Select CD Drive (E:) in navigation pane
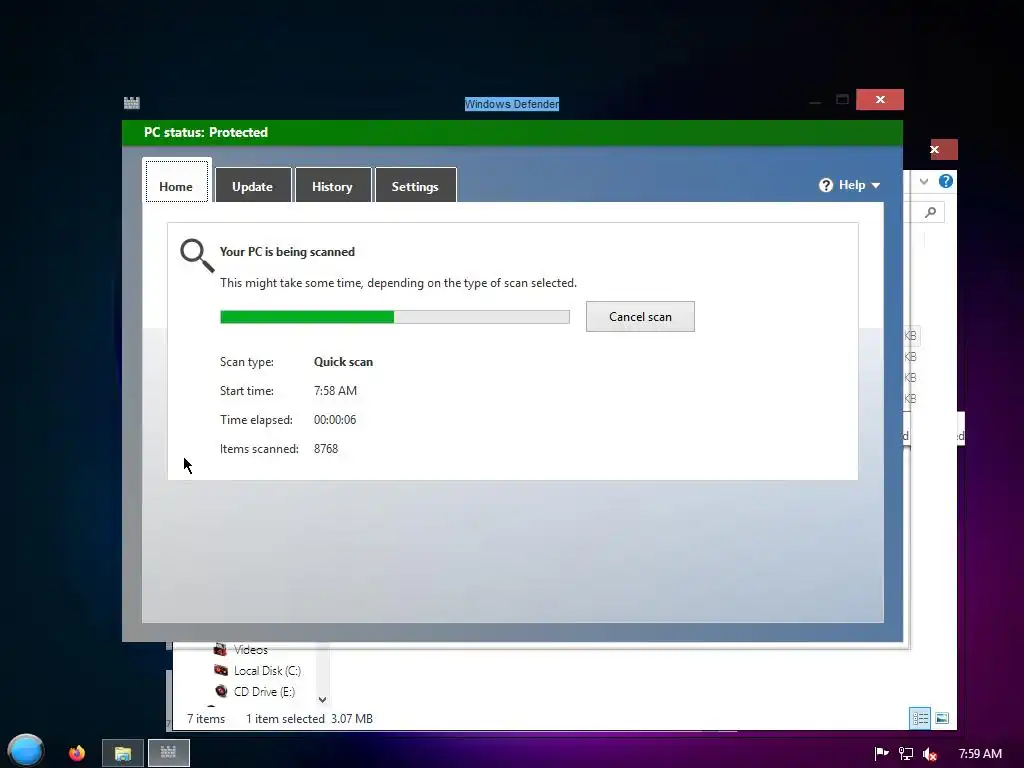Screen dimensions: 1024x768 tap(264, 692)
